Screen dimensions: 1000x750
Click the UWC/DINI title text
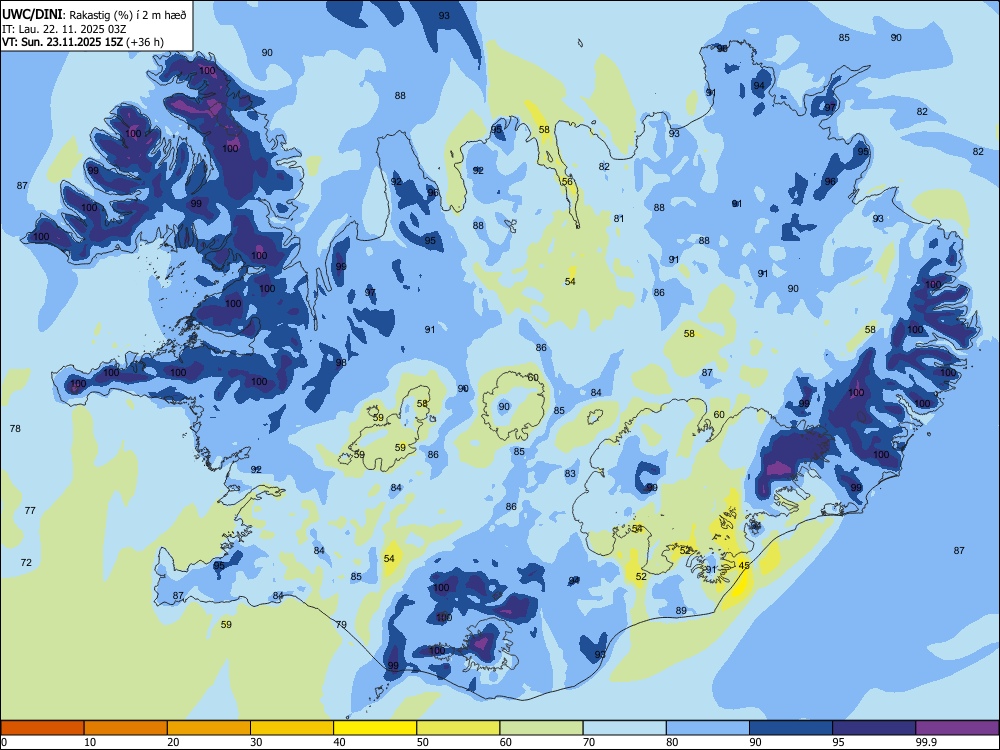click(33, 14)
